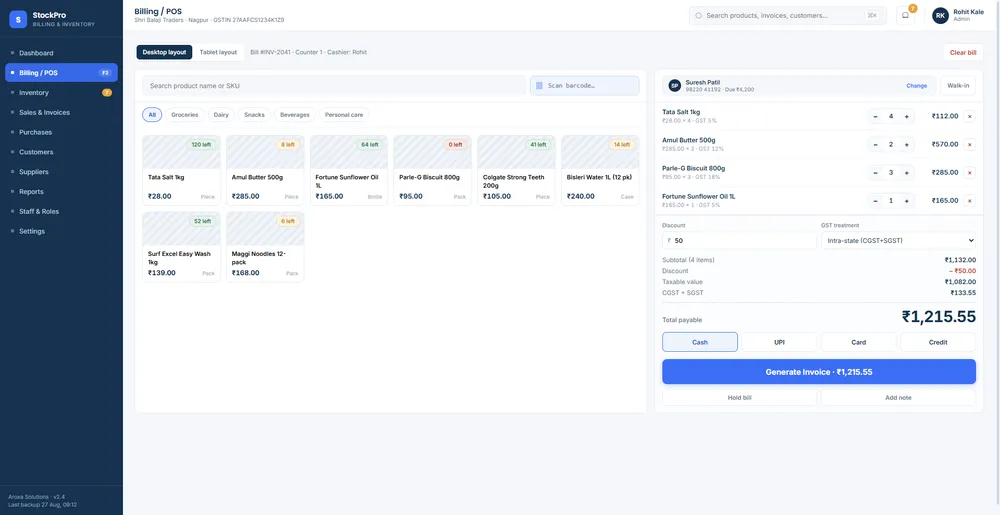Open Customers in sidebar
Screen dimensions: 1000x515
(61, 152)
